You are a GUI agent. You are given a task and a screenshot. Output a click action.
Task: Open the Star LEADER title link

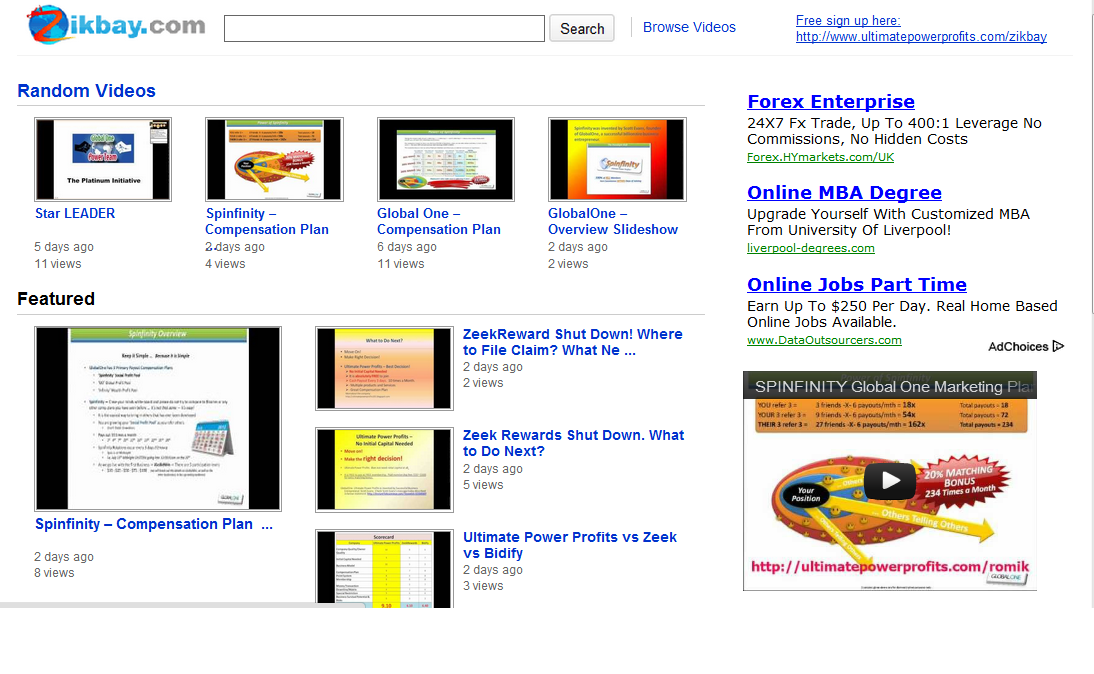[75, 214]
